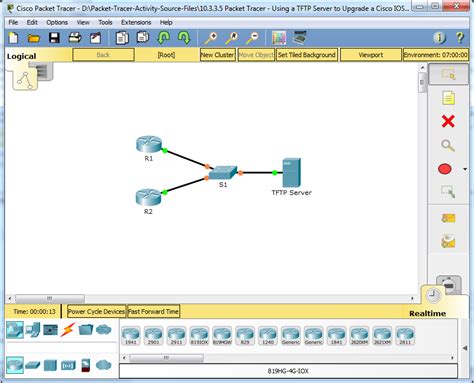Click the question mark Help icon

tap(460, 38)
